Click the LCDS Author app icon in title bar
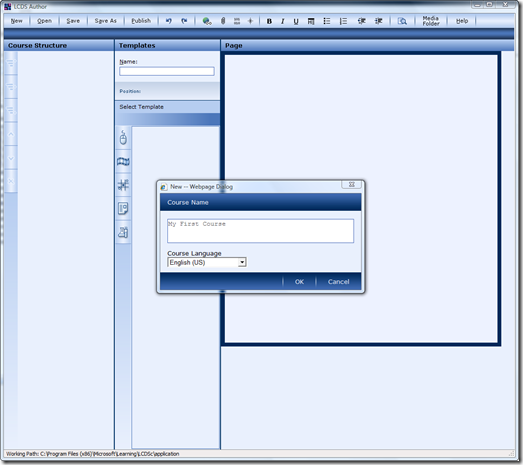The width and height of the screenshot is (523, 465). point(8,6)
